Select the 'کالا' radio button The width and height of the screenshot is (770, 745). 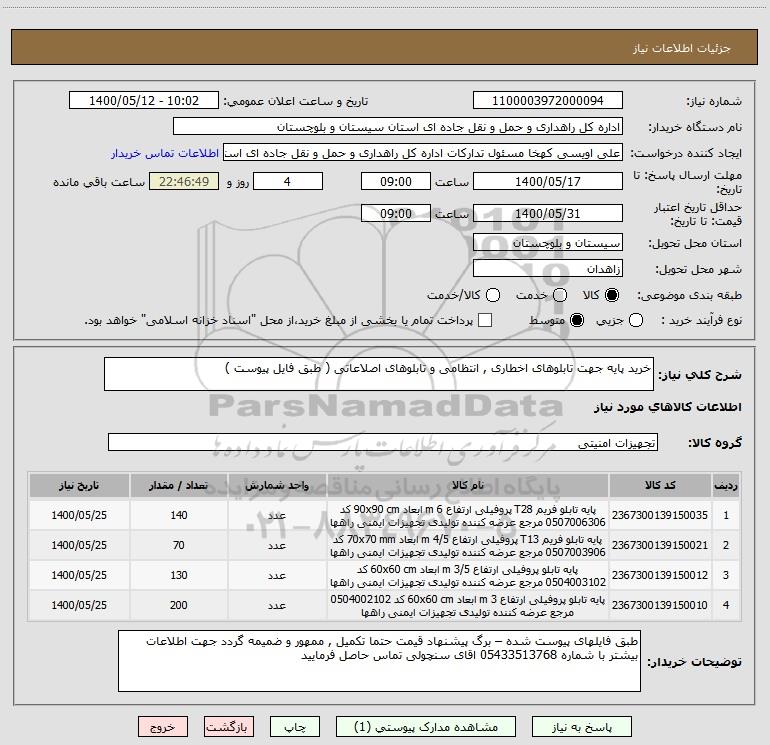[612, 295]
